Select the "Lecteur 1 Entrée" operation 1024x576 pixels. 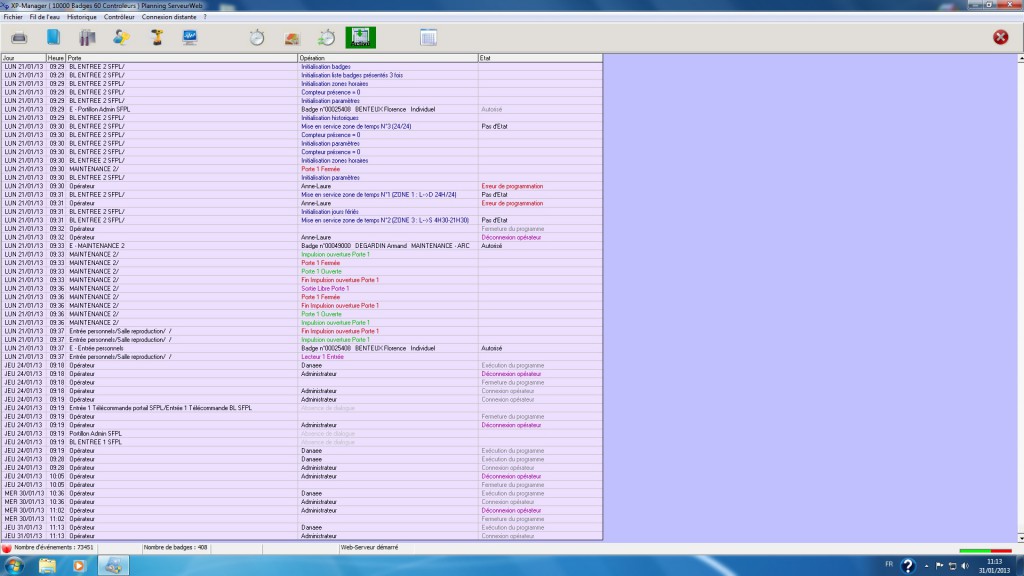322,357
